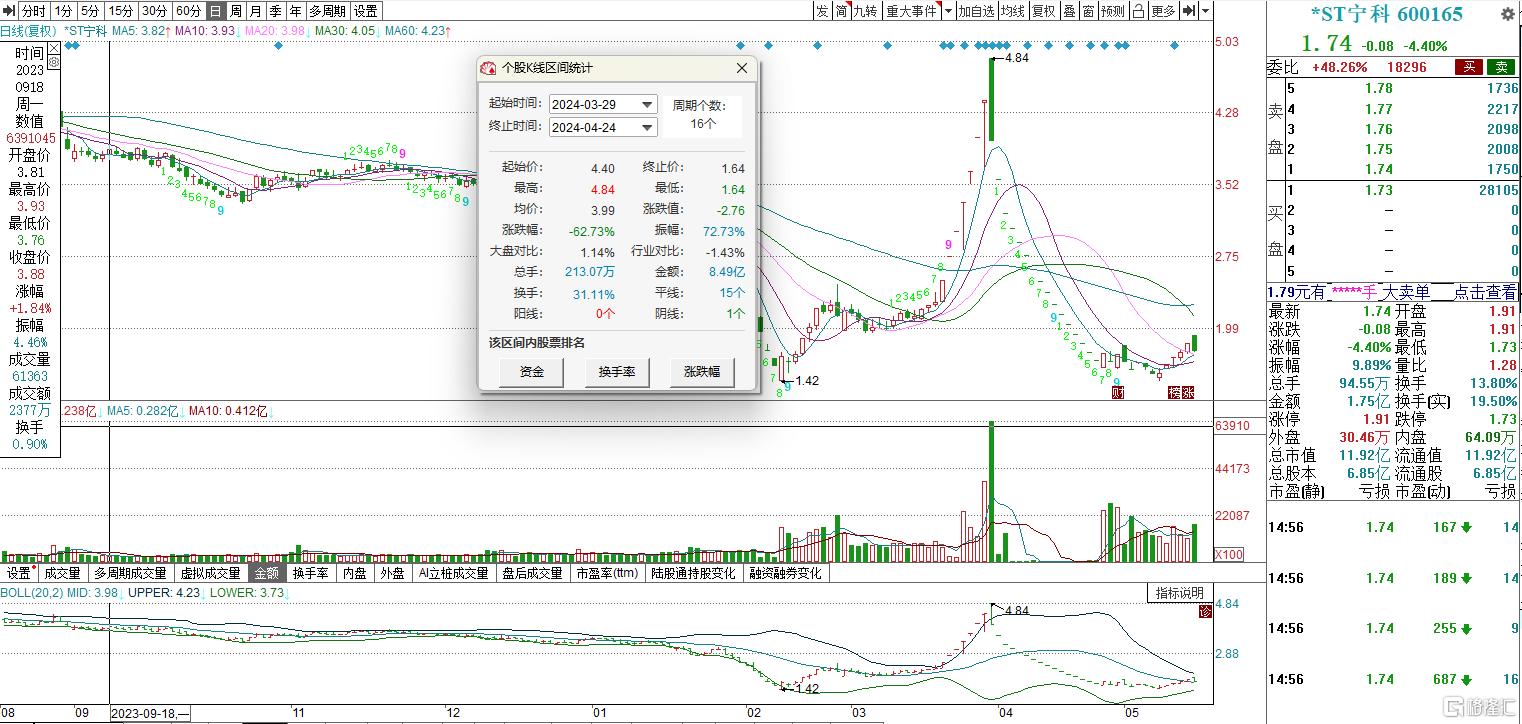Open the 复权 adjustment option

(1043, 11)
